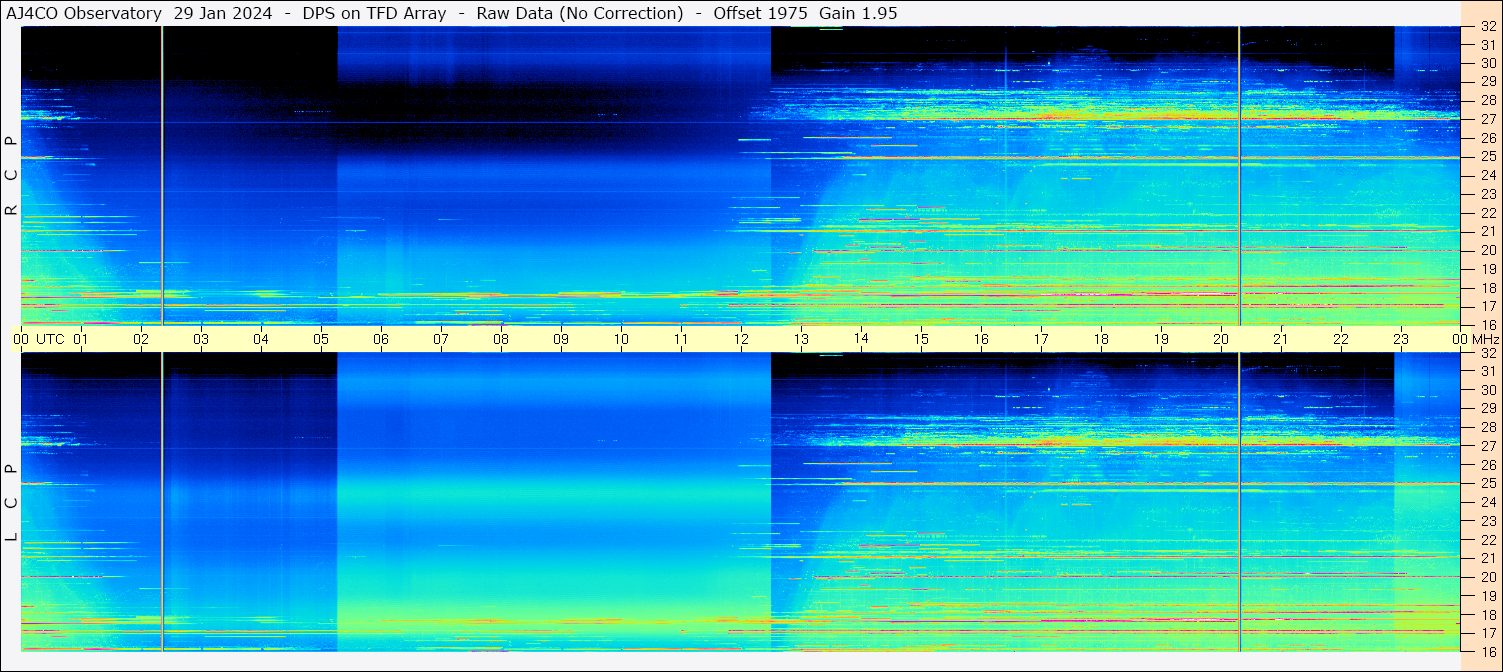
Task: Click hour label '19' on UTC axis
Action: pos(1161,339)
